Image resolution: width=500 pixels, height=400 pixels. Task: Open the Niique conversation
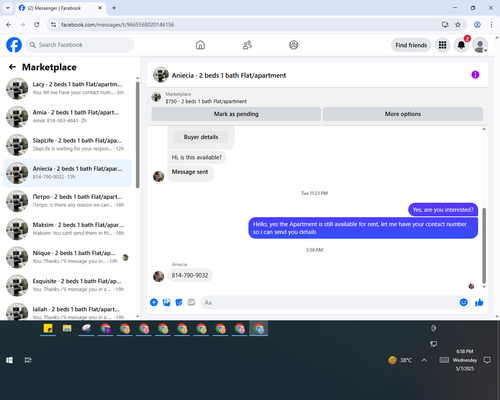click(x=67, y=257)
